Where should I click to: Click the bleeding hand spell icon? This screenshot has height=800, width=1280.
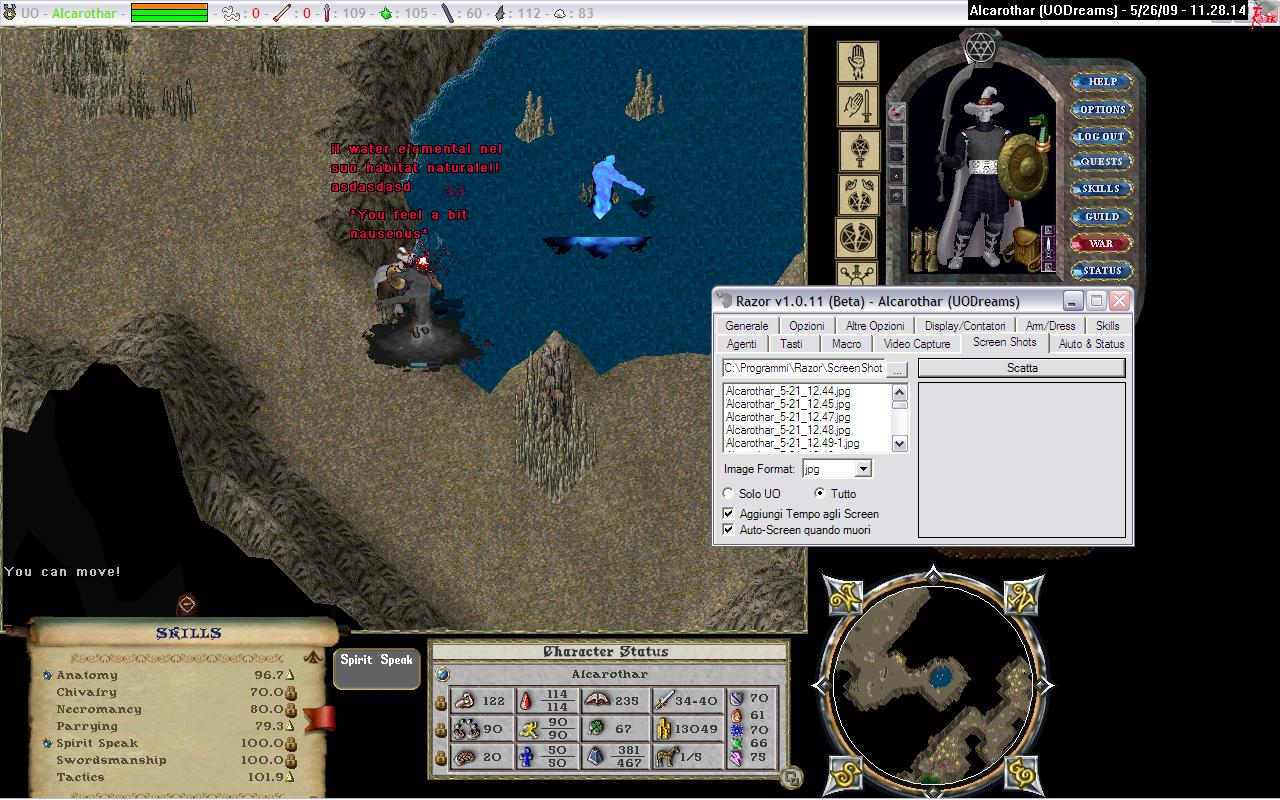pyautogui.click(x=857, y=62)
